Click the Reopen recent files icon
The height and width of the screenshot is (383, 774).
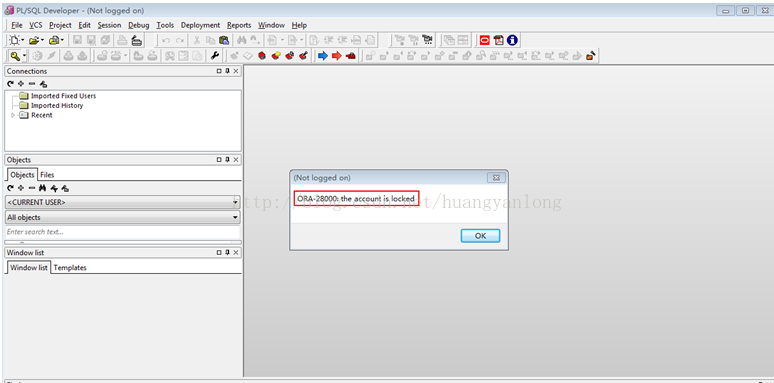point(54,40)
